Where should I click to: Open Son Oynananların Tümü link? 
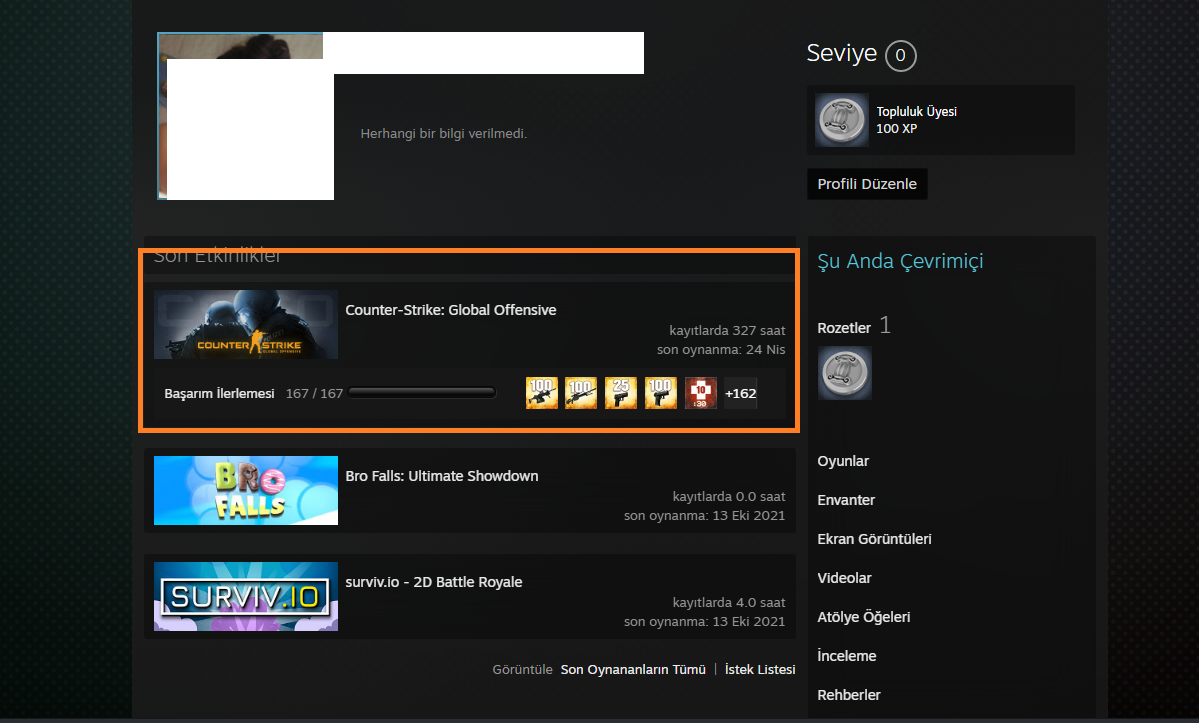[632, 670]
